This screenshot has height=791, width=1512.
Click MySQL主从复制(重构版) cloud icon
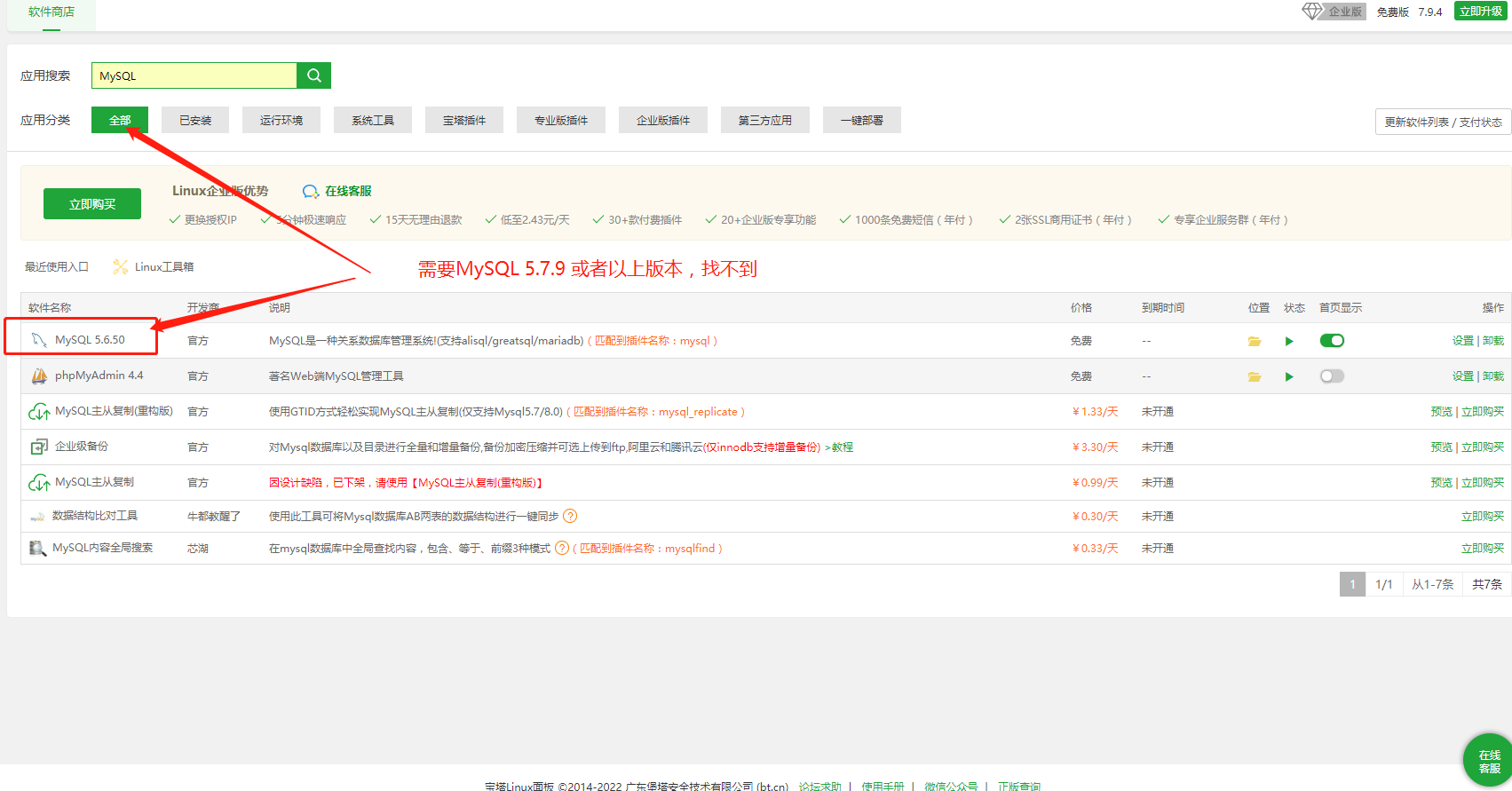coord(39,411)
